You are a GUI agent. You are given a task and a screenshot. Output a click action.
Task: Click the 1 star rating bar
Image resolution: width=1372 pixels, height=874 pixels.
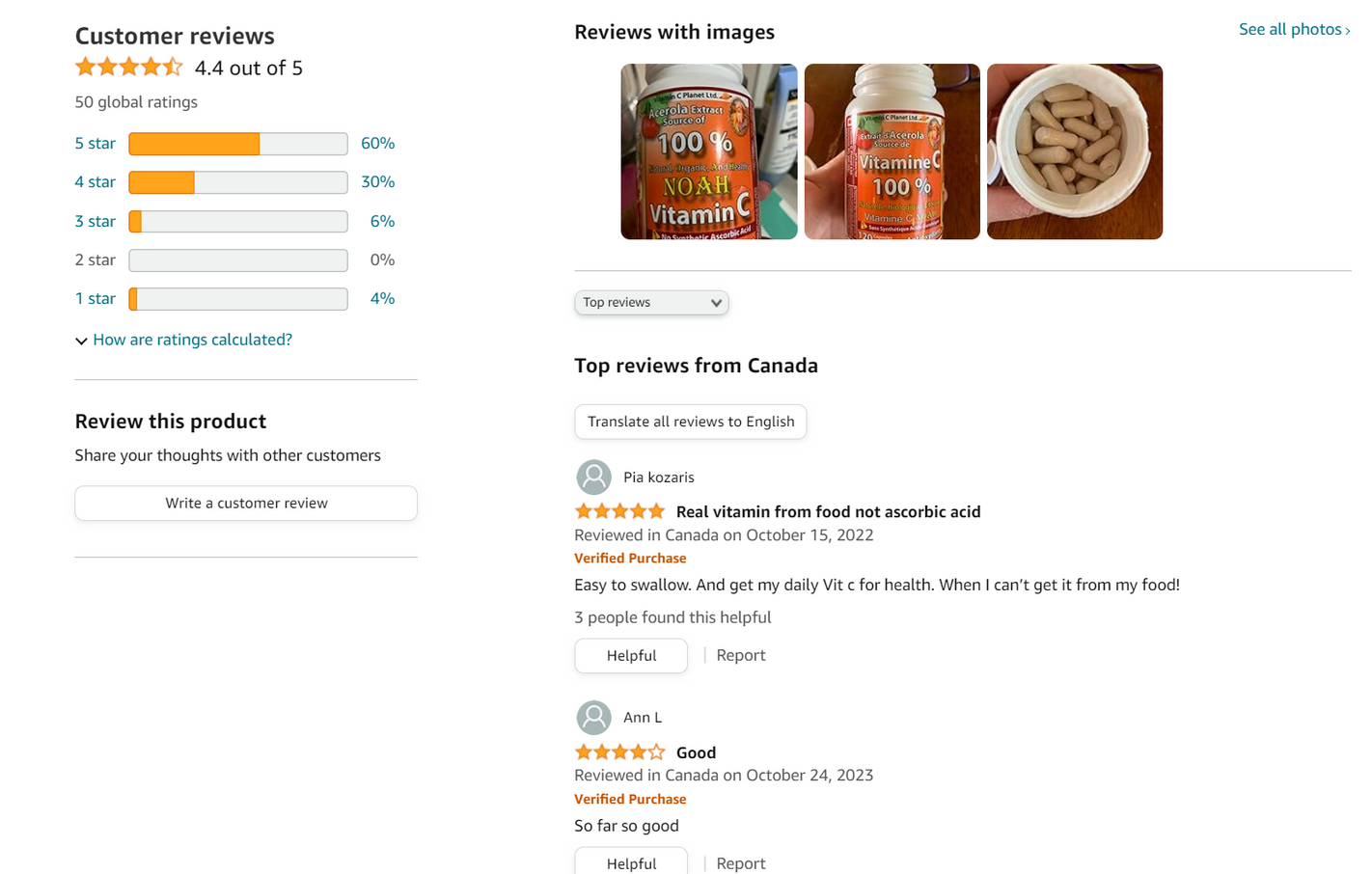[x=238, y=299]
